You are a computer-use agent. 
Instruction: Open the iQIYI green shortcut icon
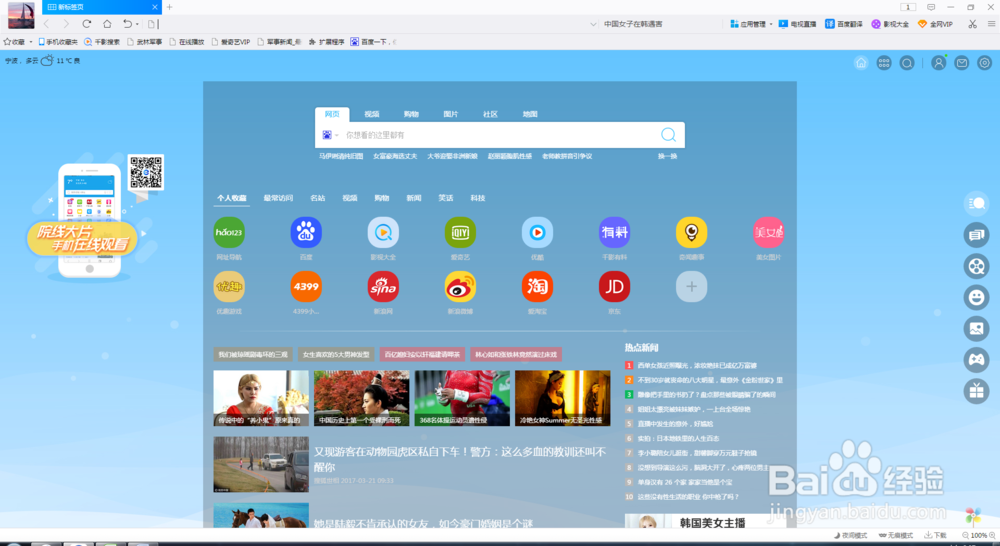pyautogui.click(x=460, y=232)
